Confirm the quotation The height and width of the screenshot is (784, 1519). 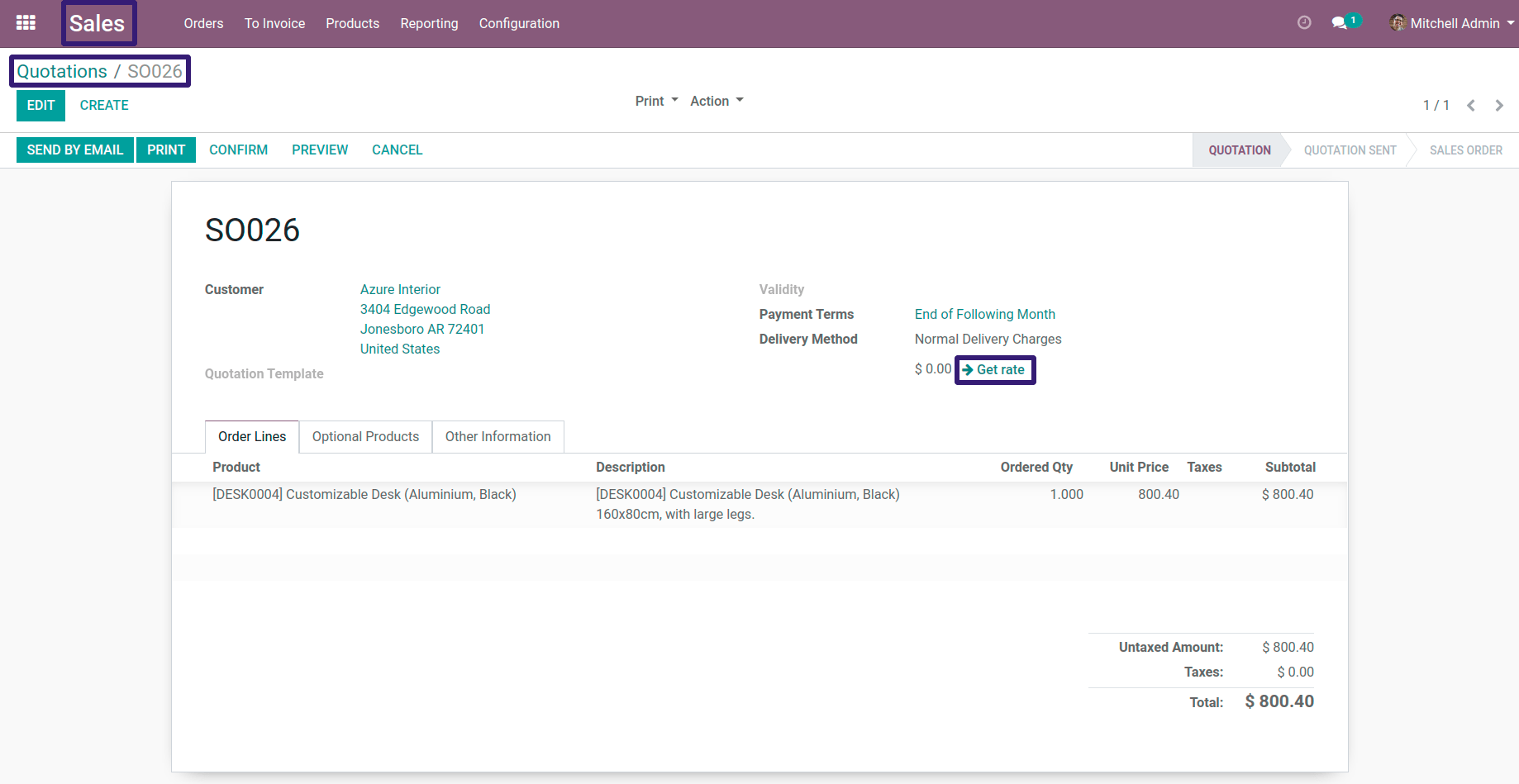[238, 150]
